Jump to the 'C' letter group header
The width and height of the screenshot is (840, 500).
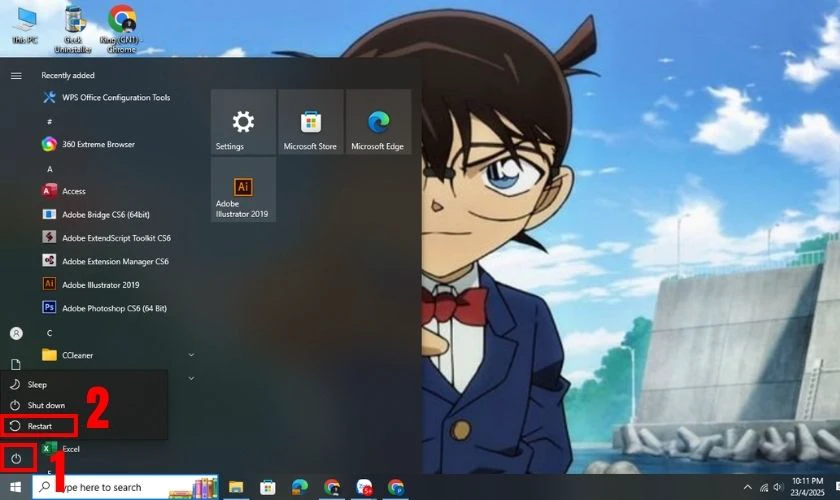tap(49, 333)
